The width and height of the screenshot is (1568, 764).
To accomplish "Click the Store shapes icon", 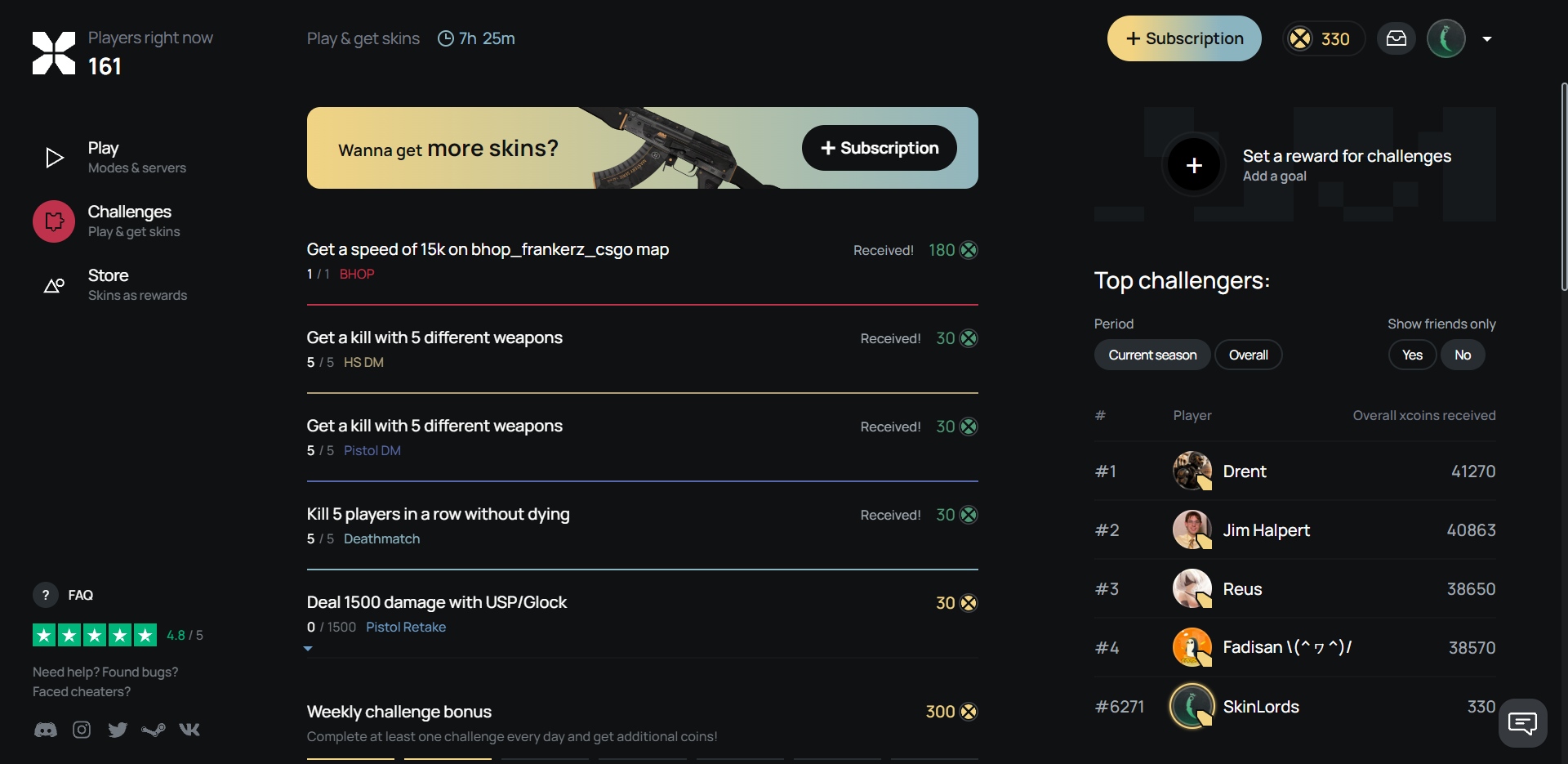I will (x=54, y=285).
